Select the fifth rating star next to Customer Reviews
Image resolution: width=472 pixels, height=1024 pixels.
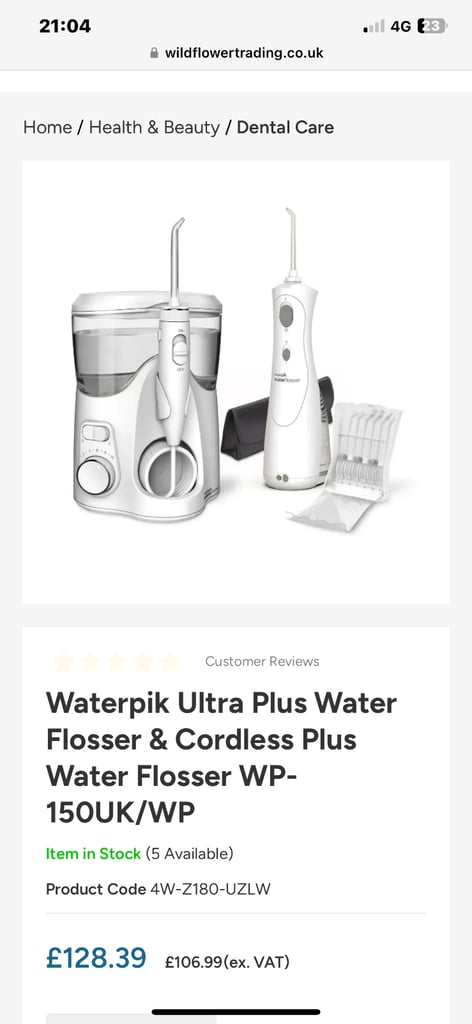point(169,662)
